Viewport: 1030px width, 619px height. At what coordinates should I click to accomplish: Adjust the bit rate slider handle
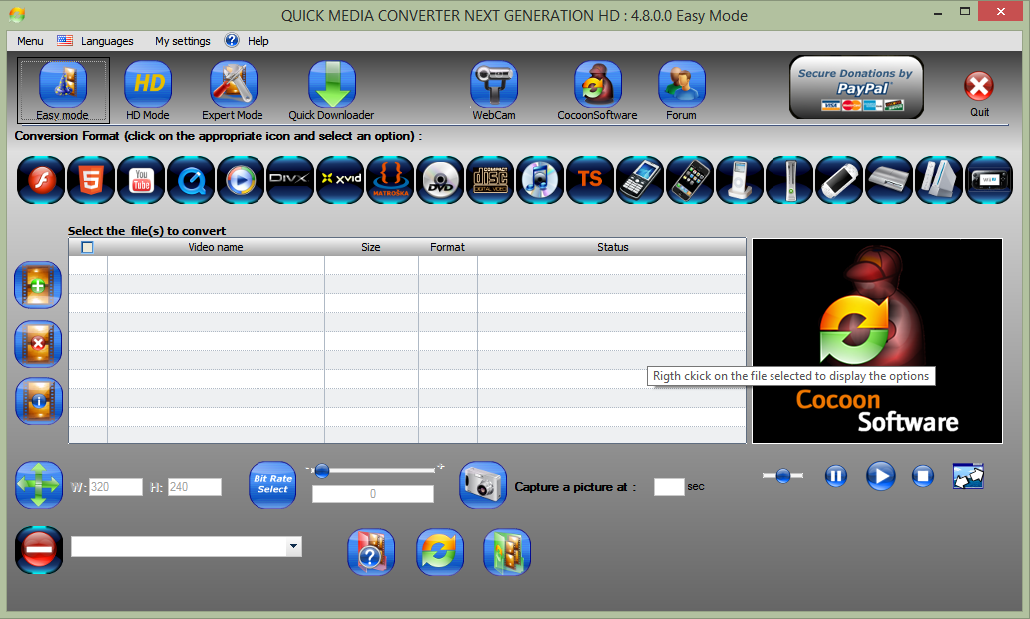click(321, 470)
